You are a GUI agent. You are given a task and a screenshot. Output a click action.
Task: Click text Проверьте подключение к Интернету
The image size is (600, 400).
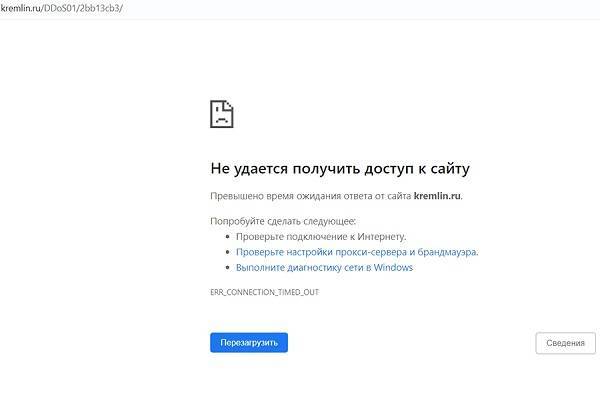point(321,237)
